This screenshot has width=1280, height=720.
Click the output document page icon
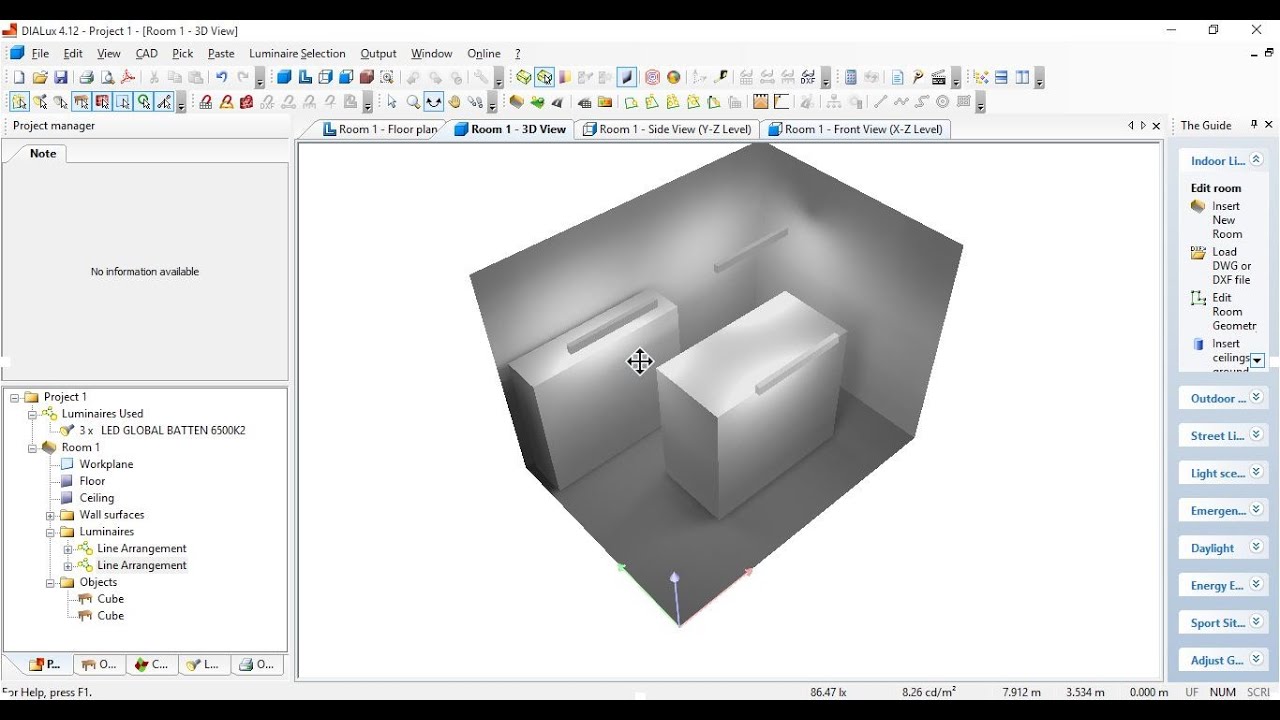pyautogui.click(x=897, y=77)
